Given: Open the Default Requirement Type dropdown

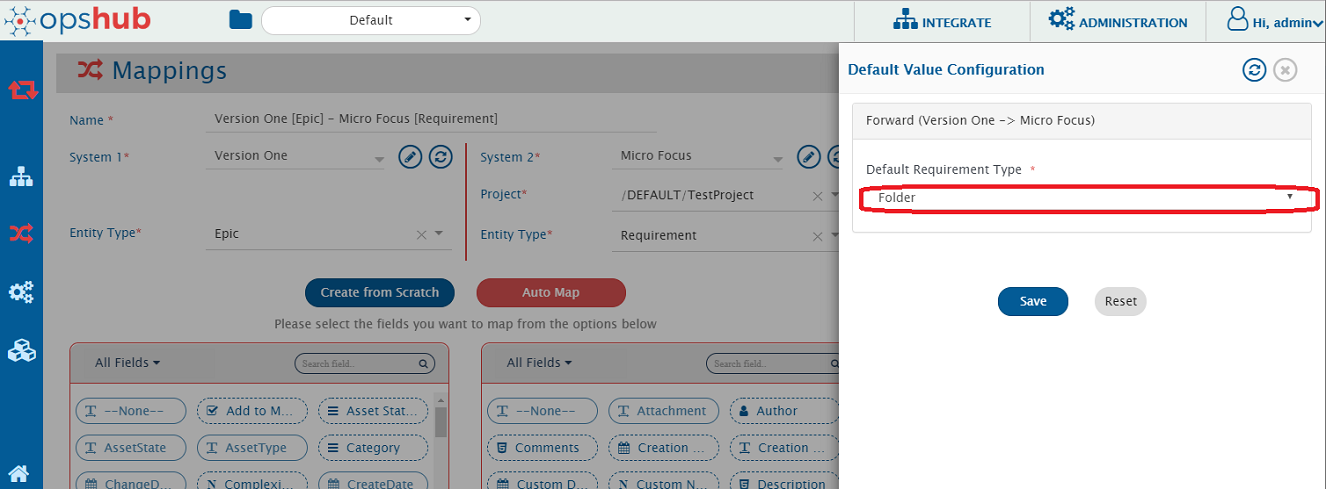Looking at the screenshot, I should [1081, 198].
